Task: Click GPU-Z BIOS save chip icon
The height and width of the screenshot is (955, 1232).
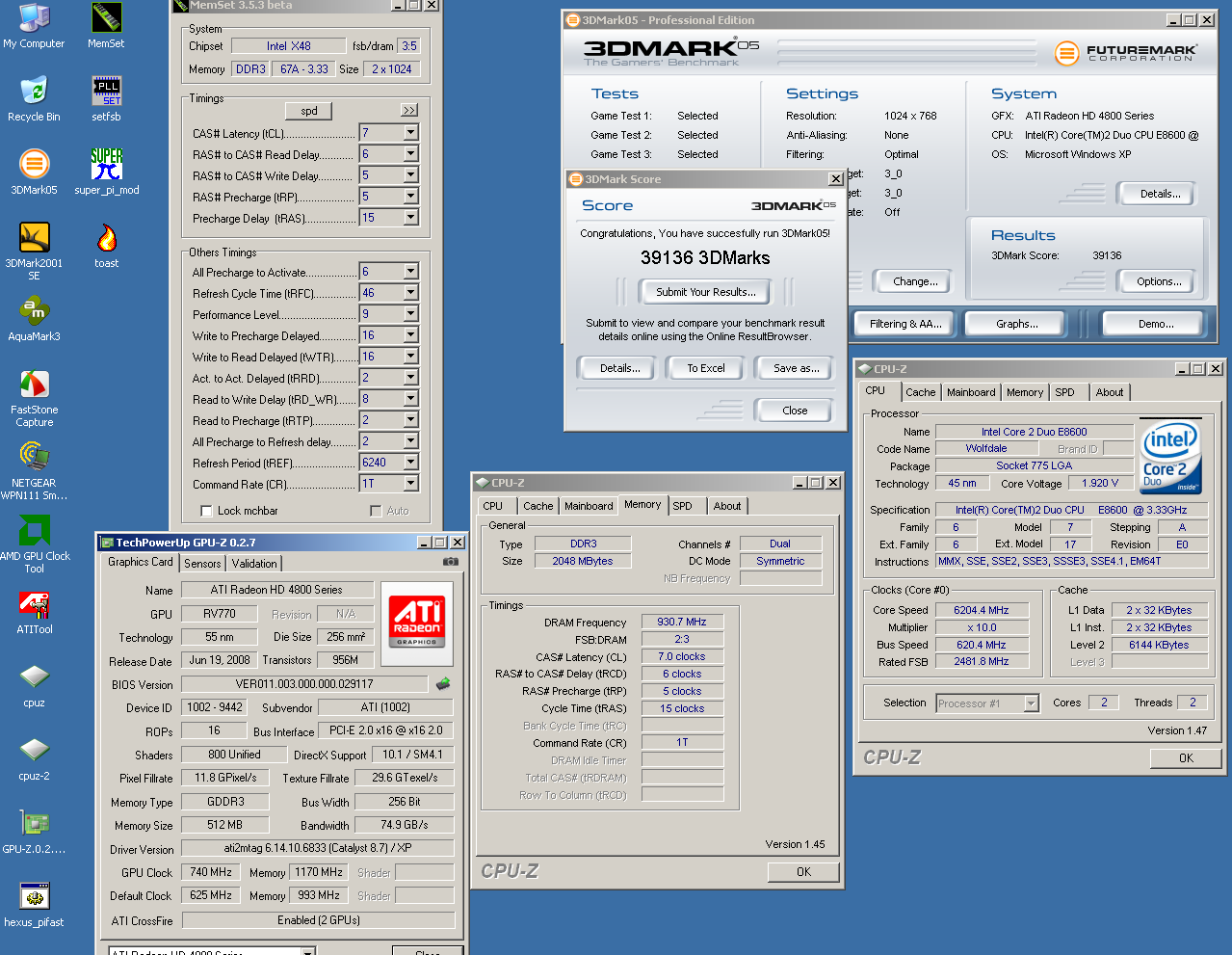Action: 443,684
